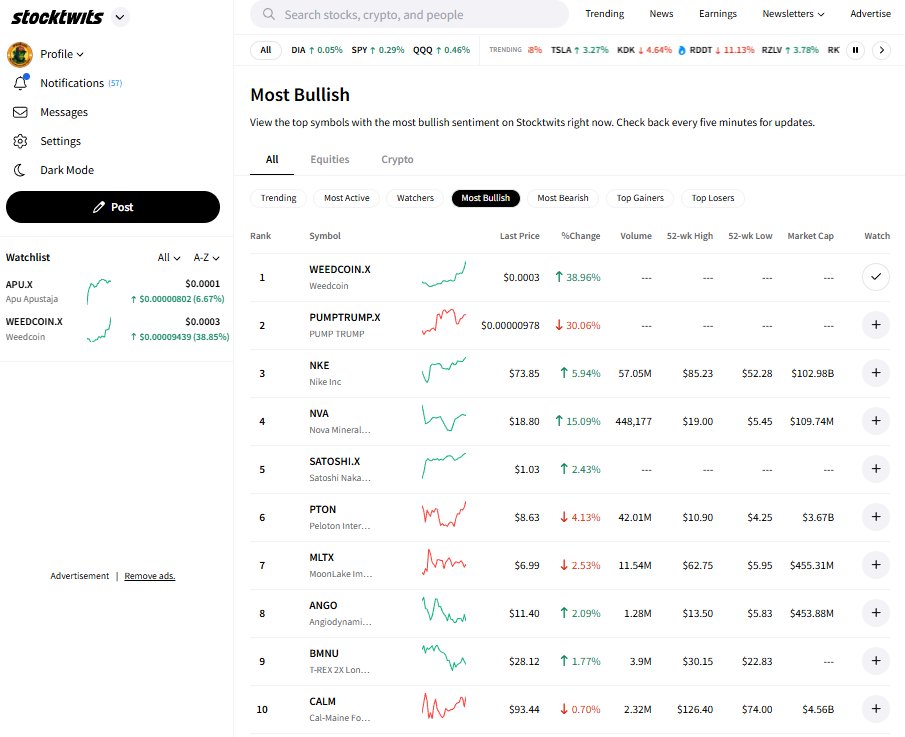Click the Stocktwits logo
This screenshot has height=737, width=905.
click(x=56, y=16)
